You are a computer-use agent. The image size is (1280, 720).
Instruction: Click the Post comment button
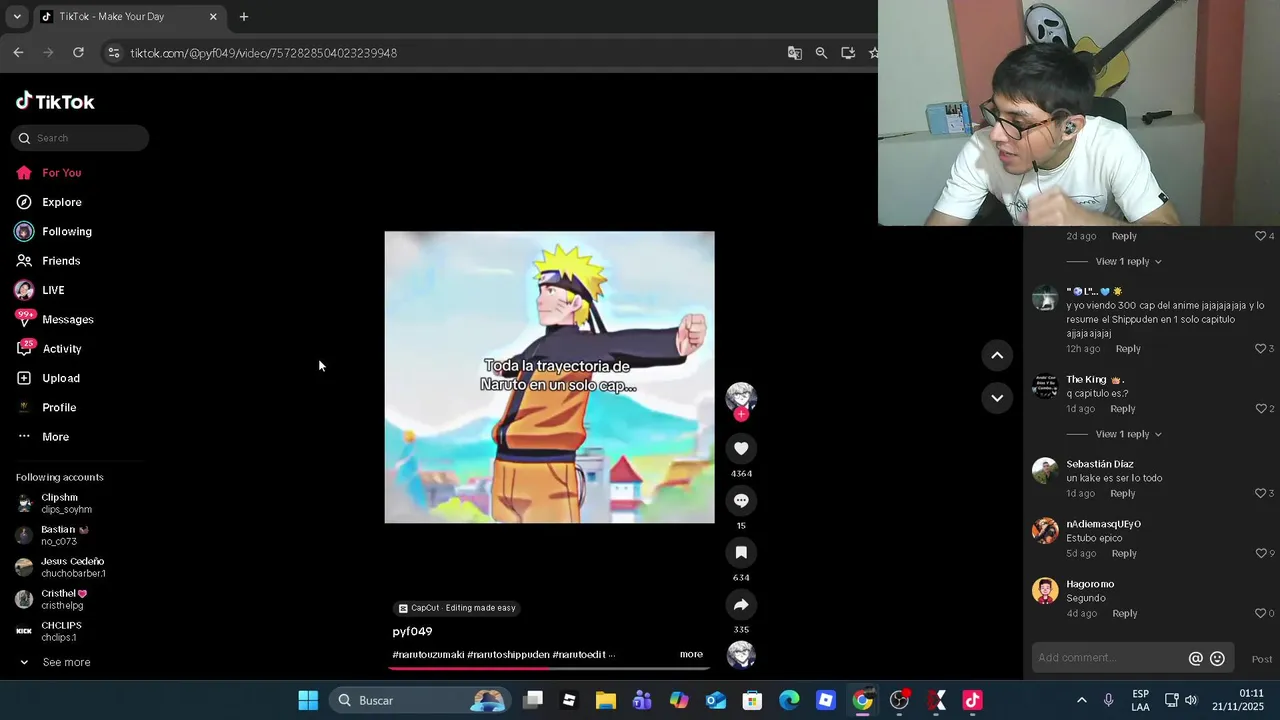pos(1262,659)
